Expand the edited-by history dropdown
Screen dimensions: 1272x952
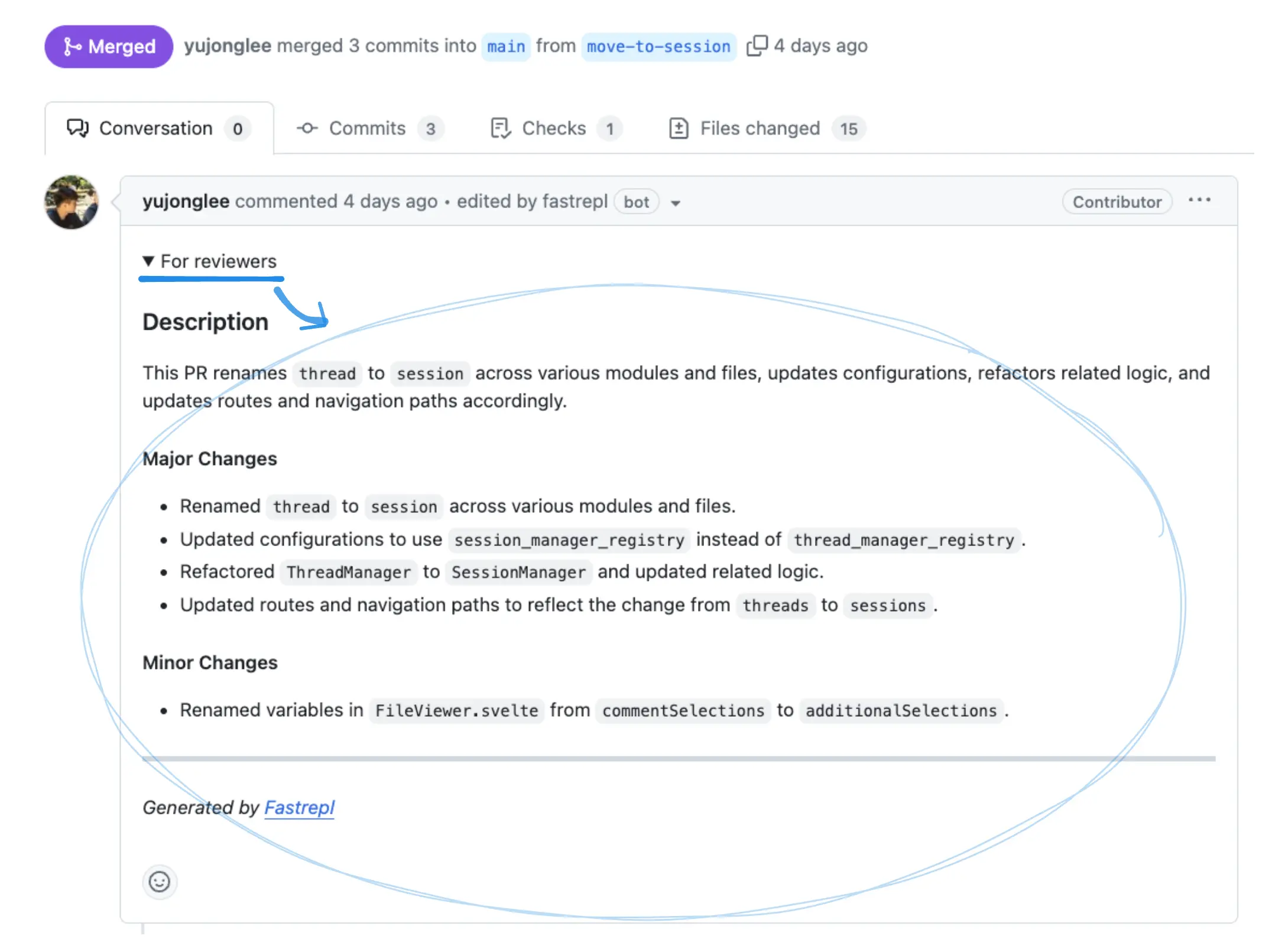coord(676,203)
